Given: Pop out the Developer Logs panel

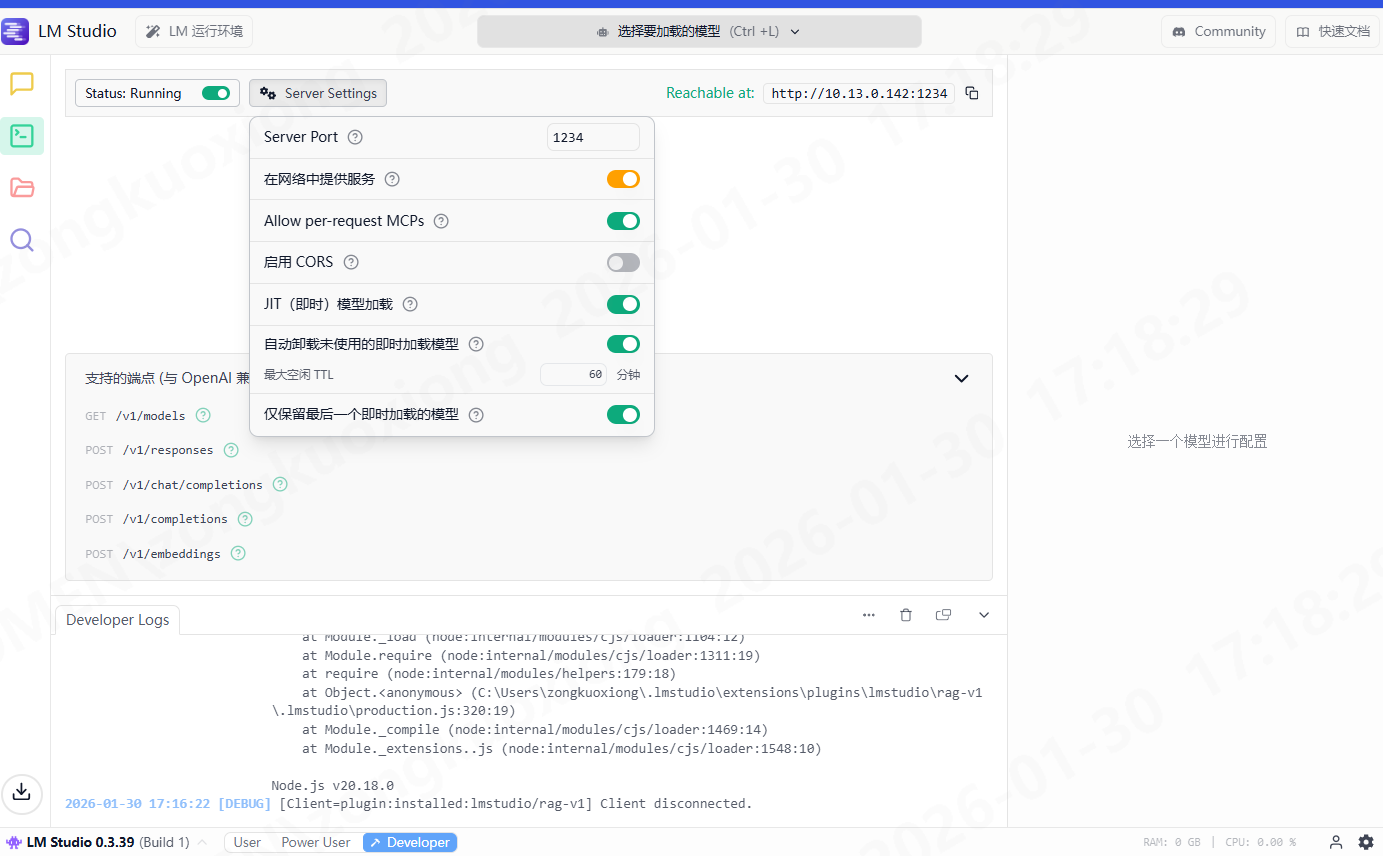Looking at the screenshot, I should (x=943, y=615).
